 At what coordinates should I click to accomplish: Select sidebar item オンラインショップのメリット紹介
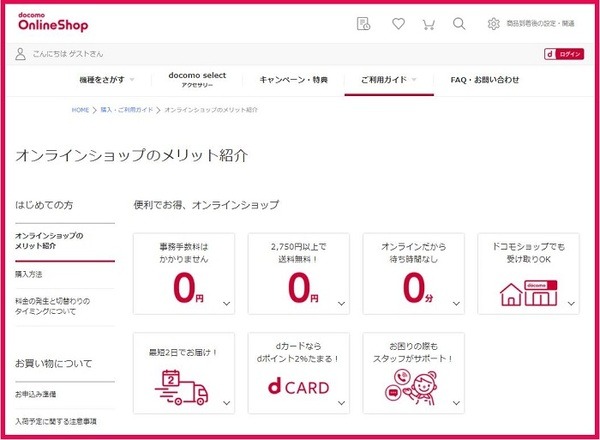click(49, 241)
